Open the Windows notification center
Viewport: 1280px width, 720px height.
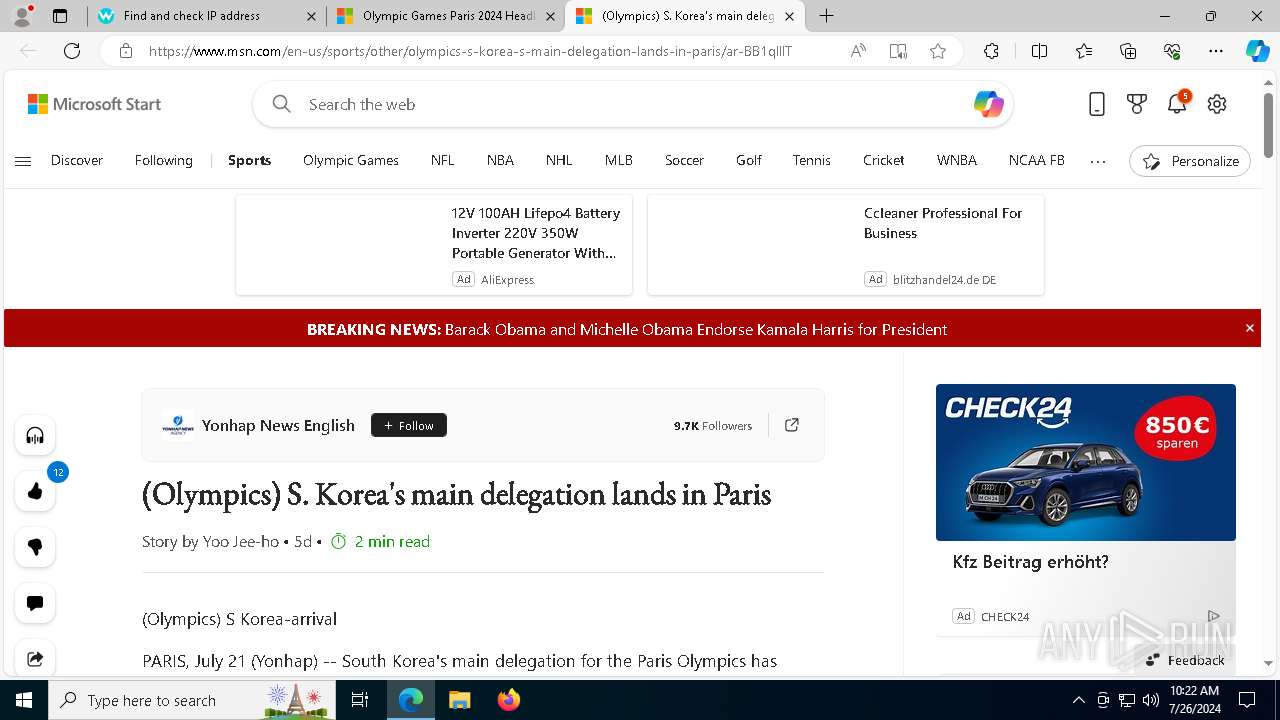click(x=1247, y=700)
